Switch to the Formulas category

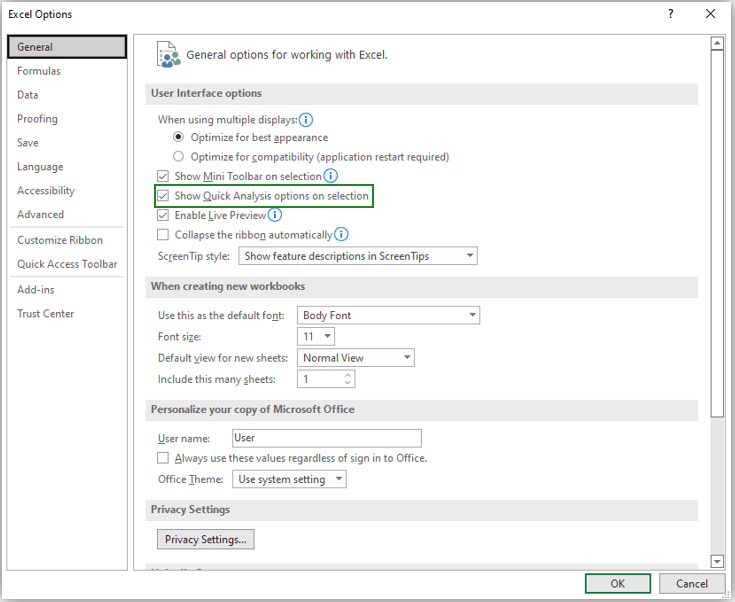tap(67, 71)
